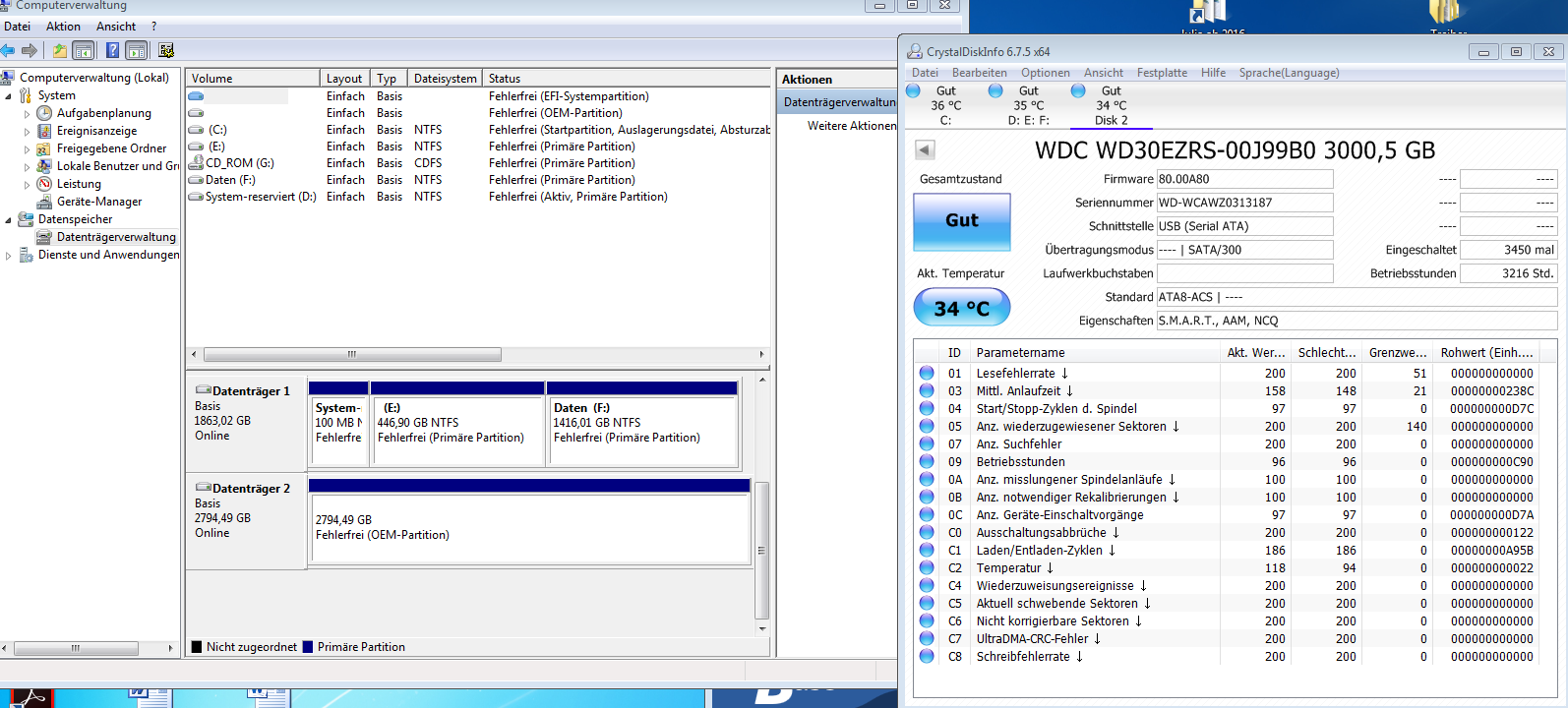Toggle the console tree pane icon

(x=84, y=50)
